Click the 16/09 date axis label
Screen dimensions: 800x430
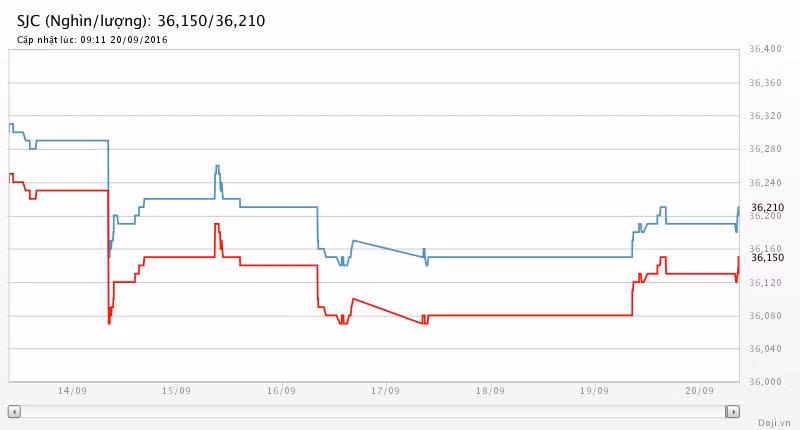[x=281, y=391]
